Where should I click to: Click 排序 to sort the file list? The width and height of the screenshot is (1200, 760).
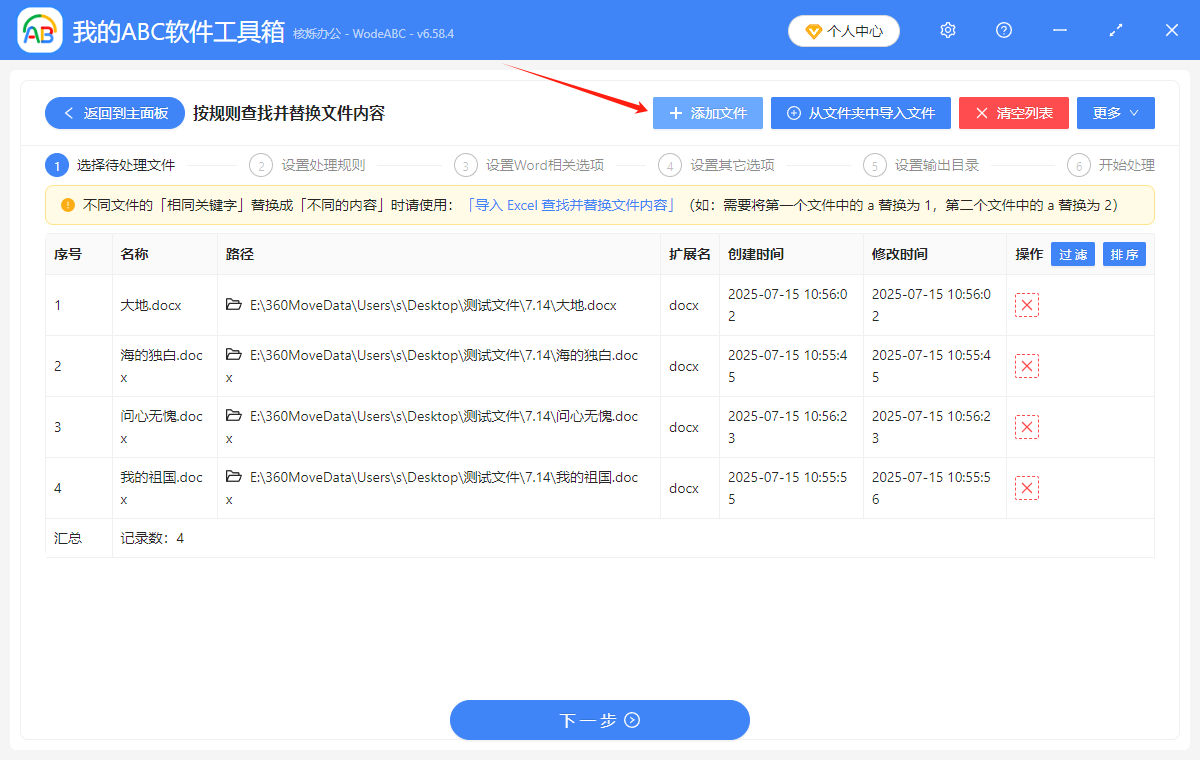(x=1124, y=254)
